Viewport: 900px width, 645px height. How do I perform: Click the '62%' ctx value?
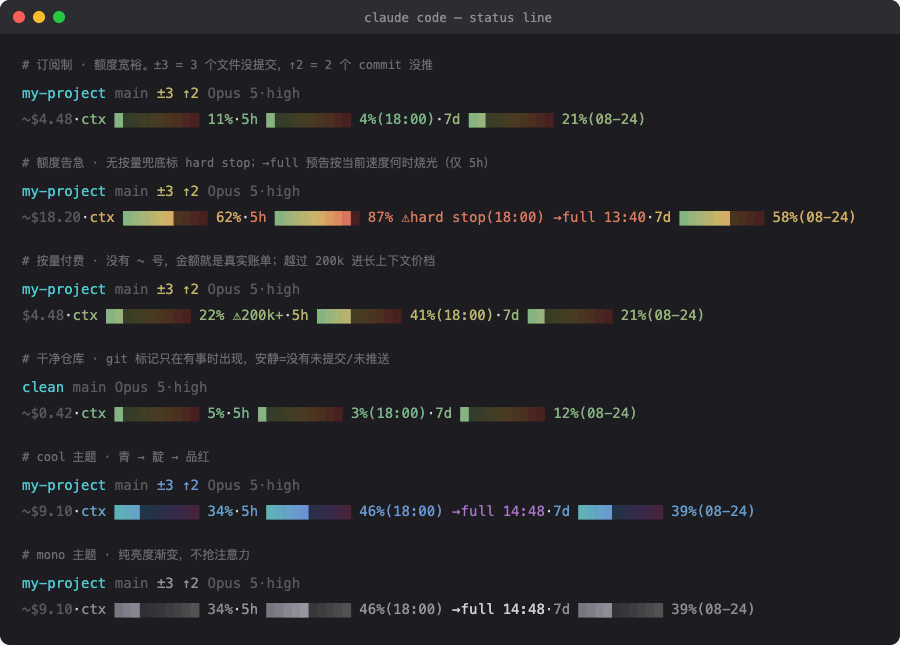[x=228, y=217]
